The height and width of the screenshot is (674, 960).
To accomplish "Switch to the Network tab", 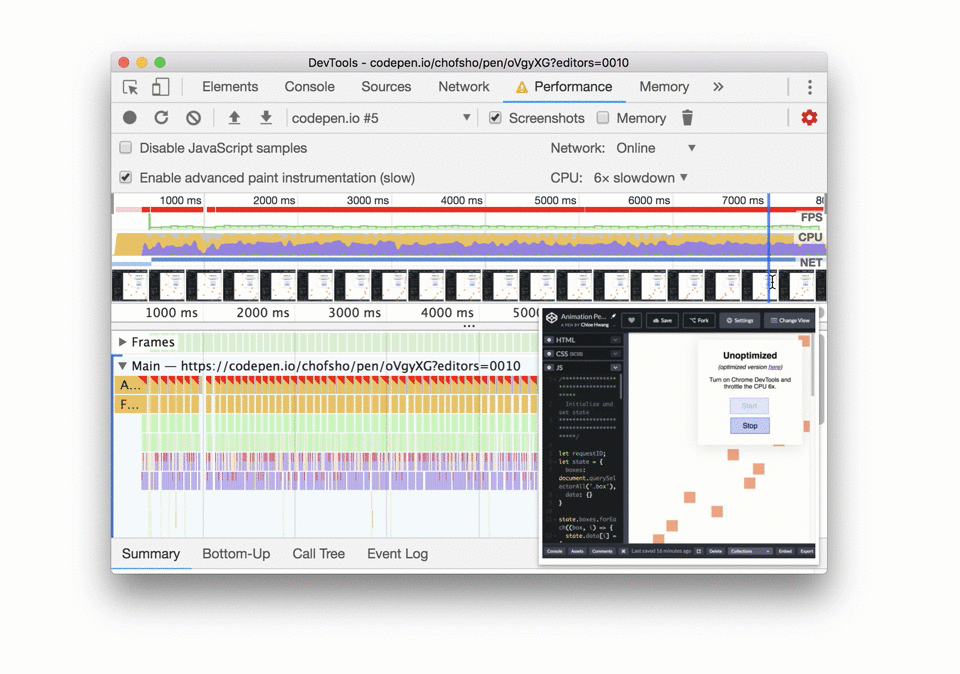I will tap(463, 87).
